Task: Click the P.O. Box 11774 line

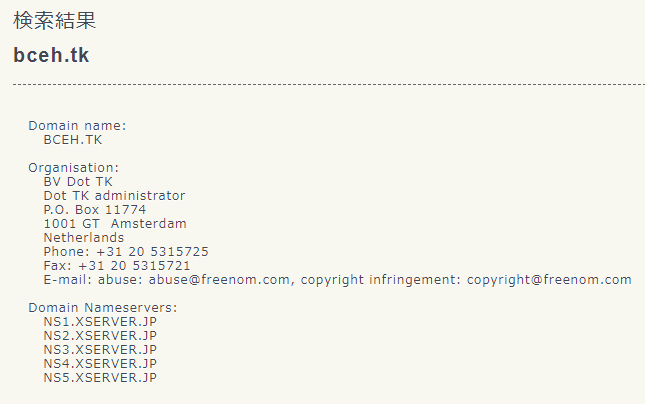Action: tap(95, 210)
